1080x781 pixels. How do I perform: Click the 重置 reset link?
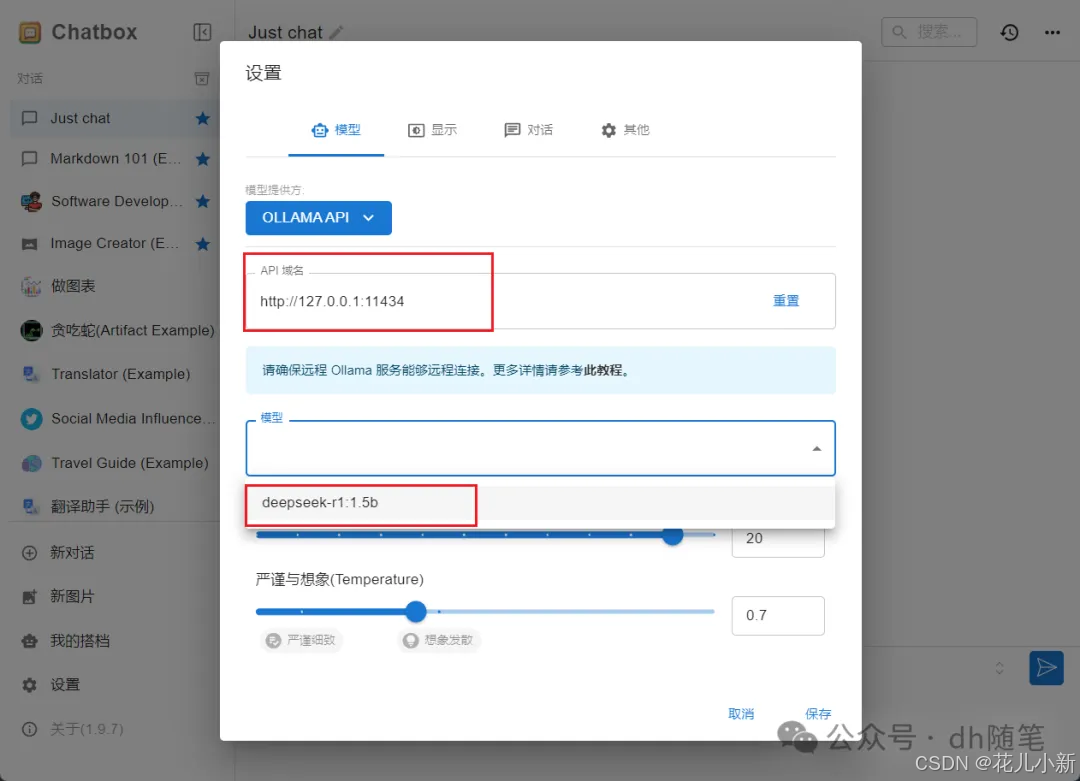(x=785, y=301)
